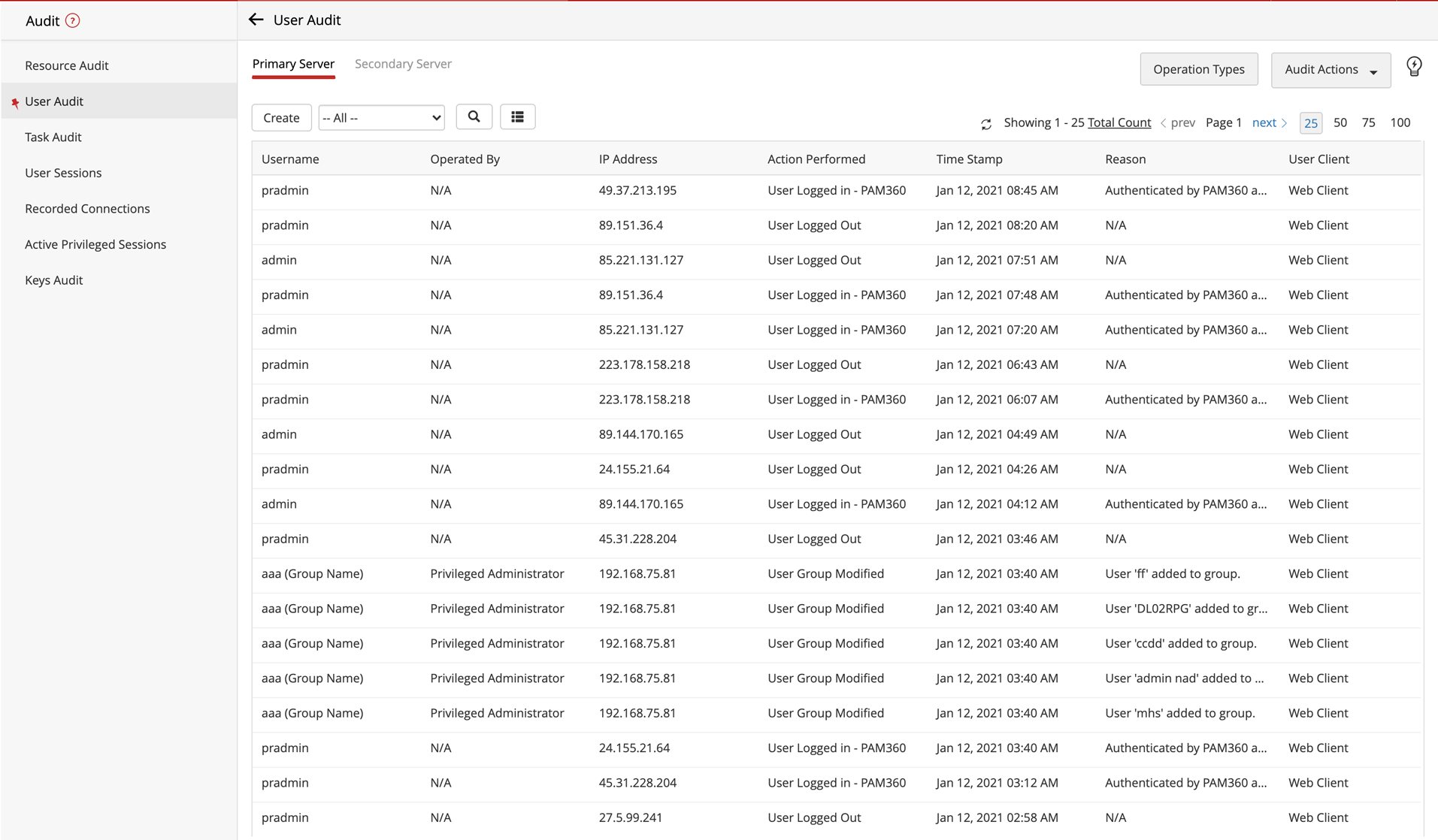Set page size to 100 rows
The height and width of the screenshot is (840, 1438).
click(1400, 122)
